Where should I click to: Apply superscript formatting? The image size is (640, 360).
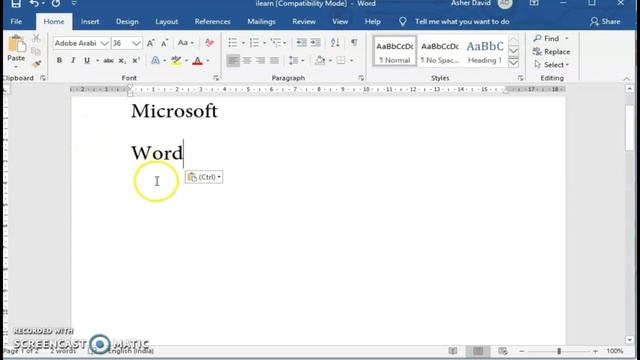point(136,61)
